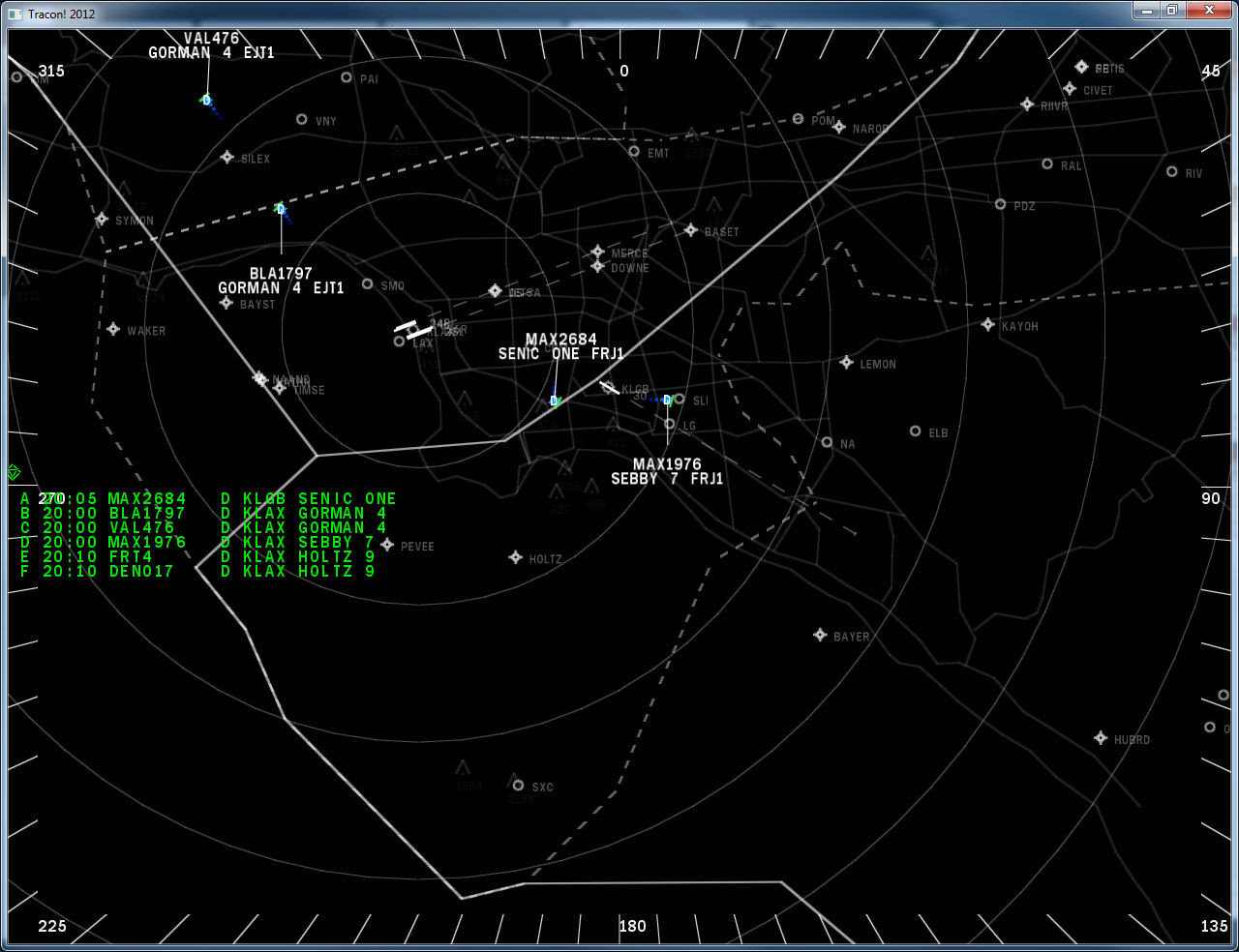Click the TIMSE fix marker

pos(280,388)
